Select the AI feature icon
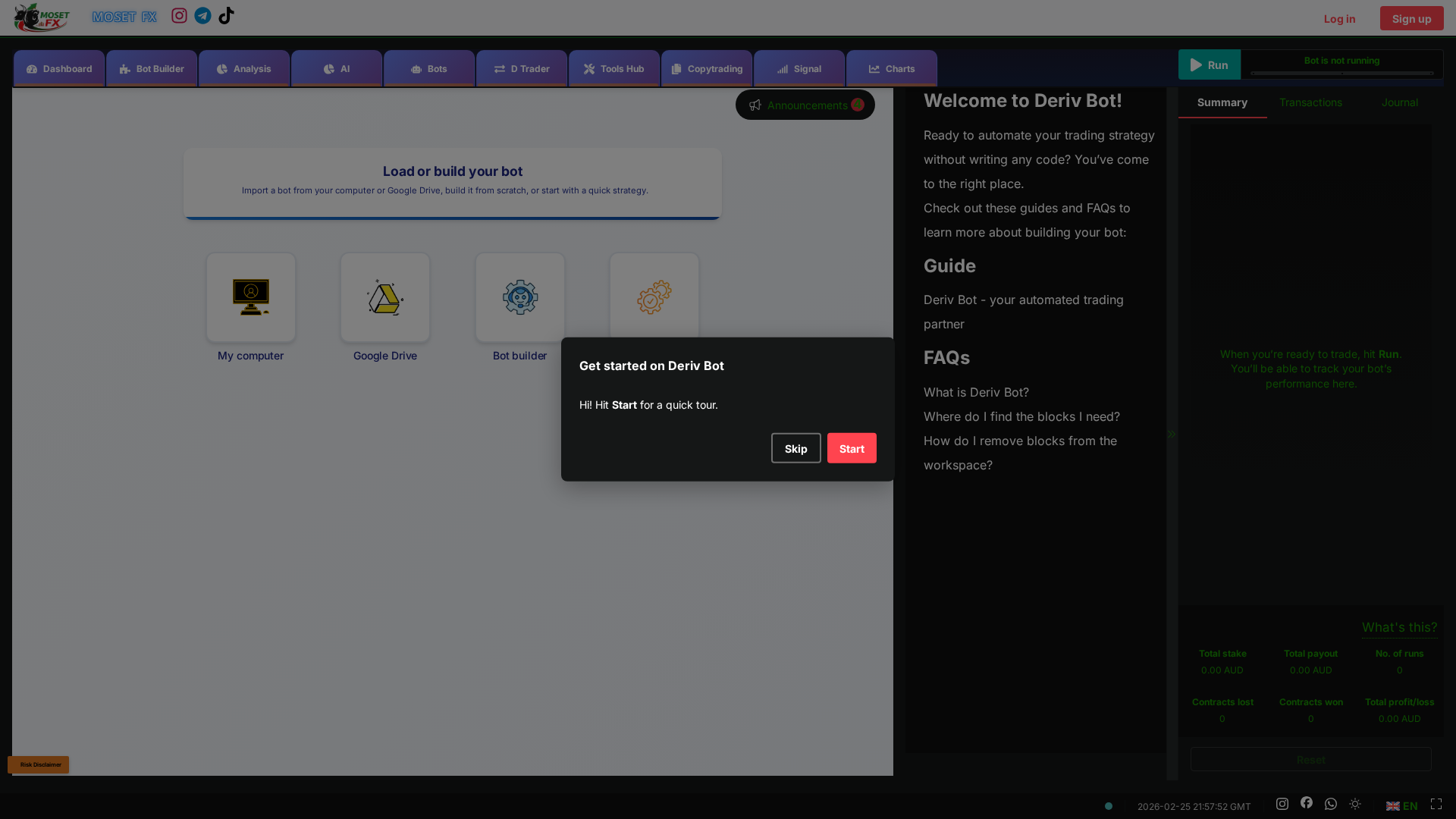Image resolution: width=1456 pixels, height=819 pixels. pos(330,68)
